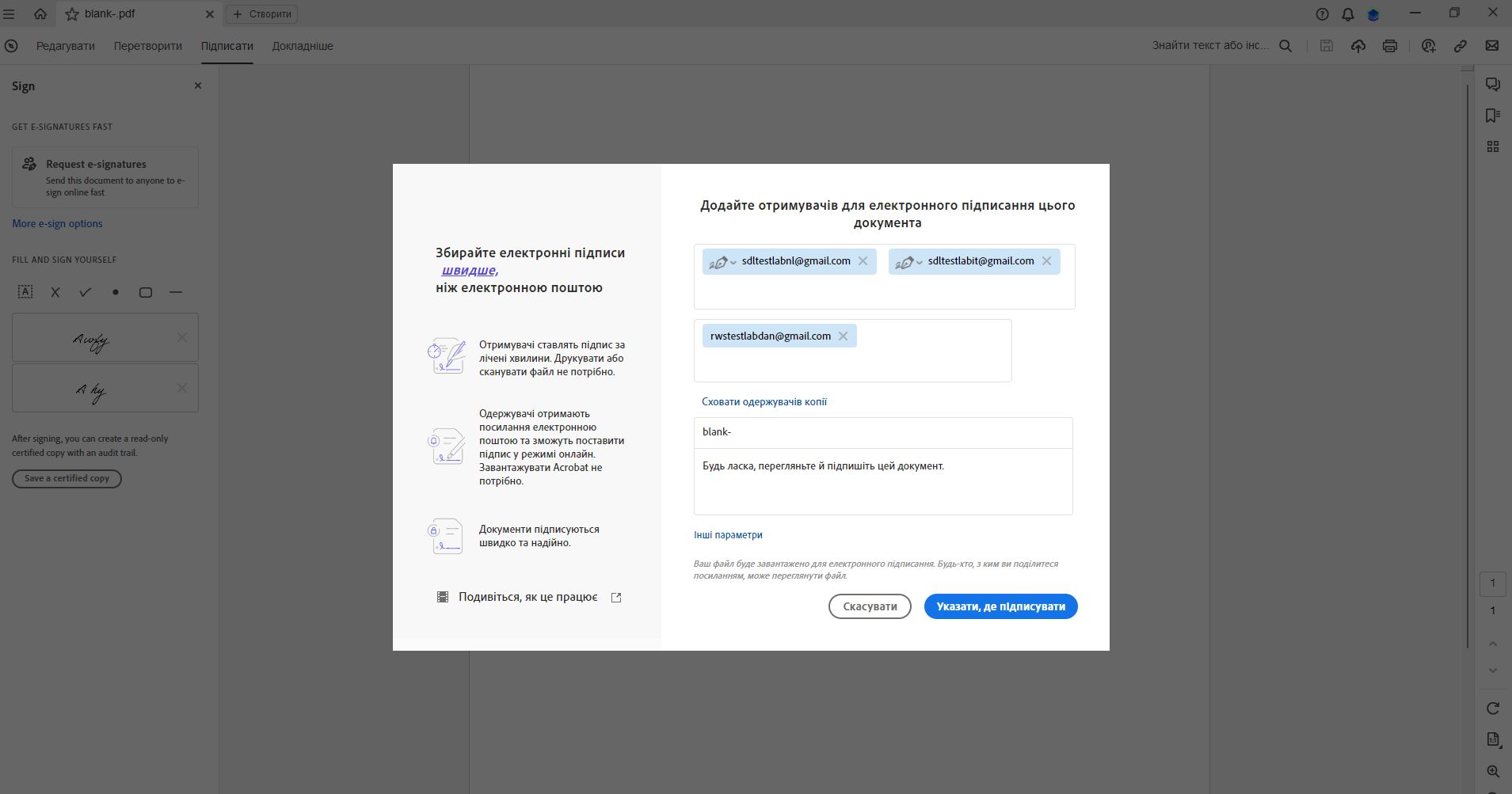Screen dimensions: 1512x794
Task: Open the Докладніше menu
Action: pyautogui.click(x=301, y=45)
